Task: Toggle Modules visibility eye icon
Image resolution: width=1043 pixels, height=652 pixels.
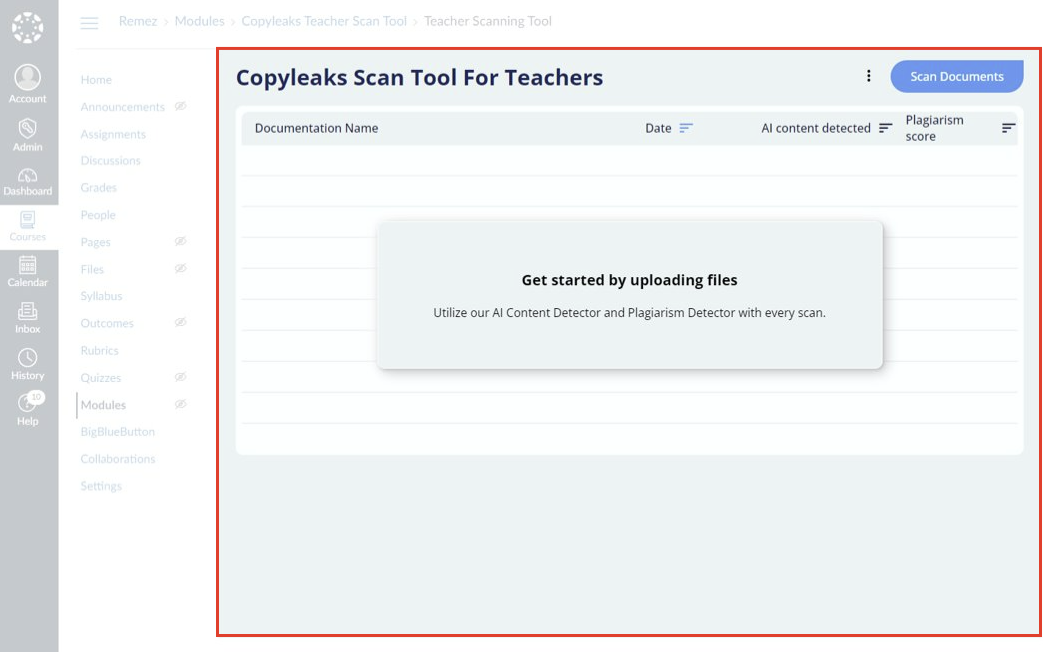Action: tap(180, 405)
